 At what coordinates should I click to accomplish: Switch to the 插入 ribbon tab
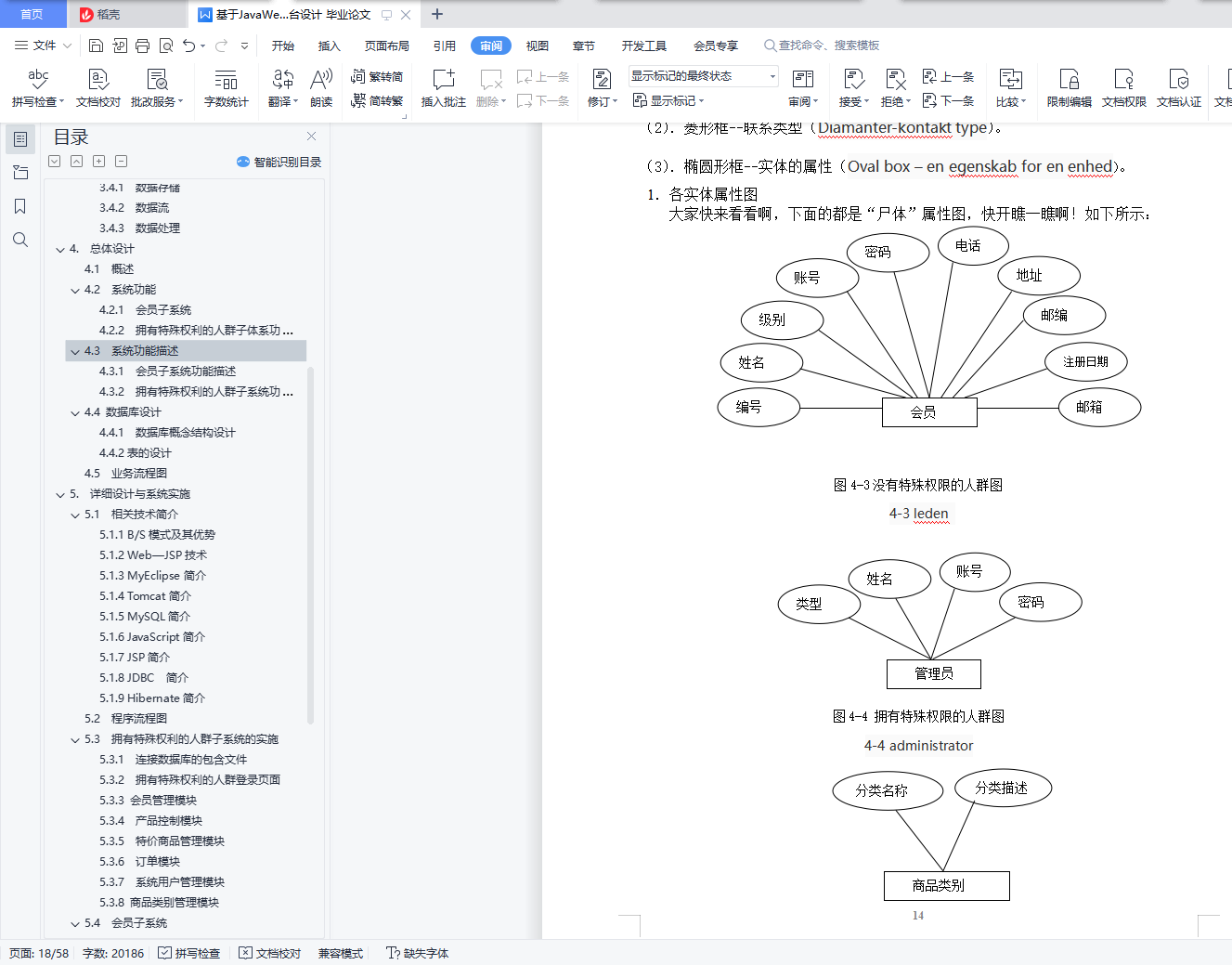tap(330, 46)
